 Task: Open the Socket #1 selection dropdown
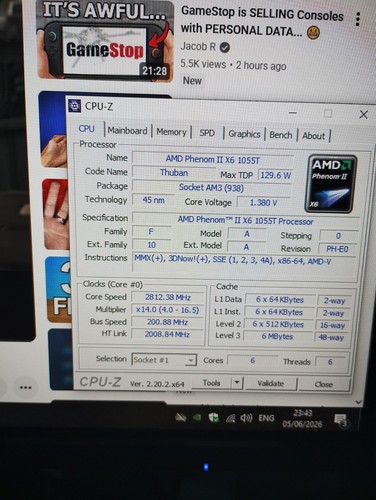point(164,360)
